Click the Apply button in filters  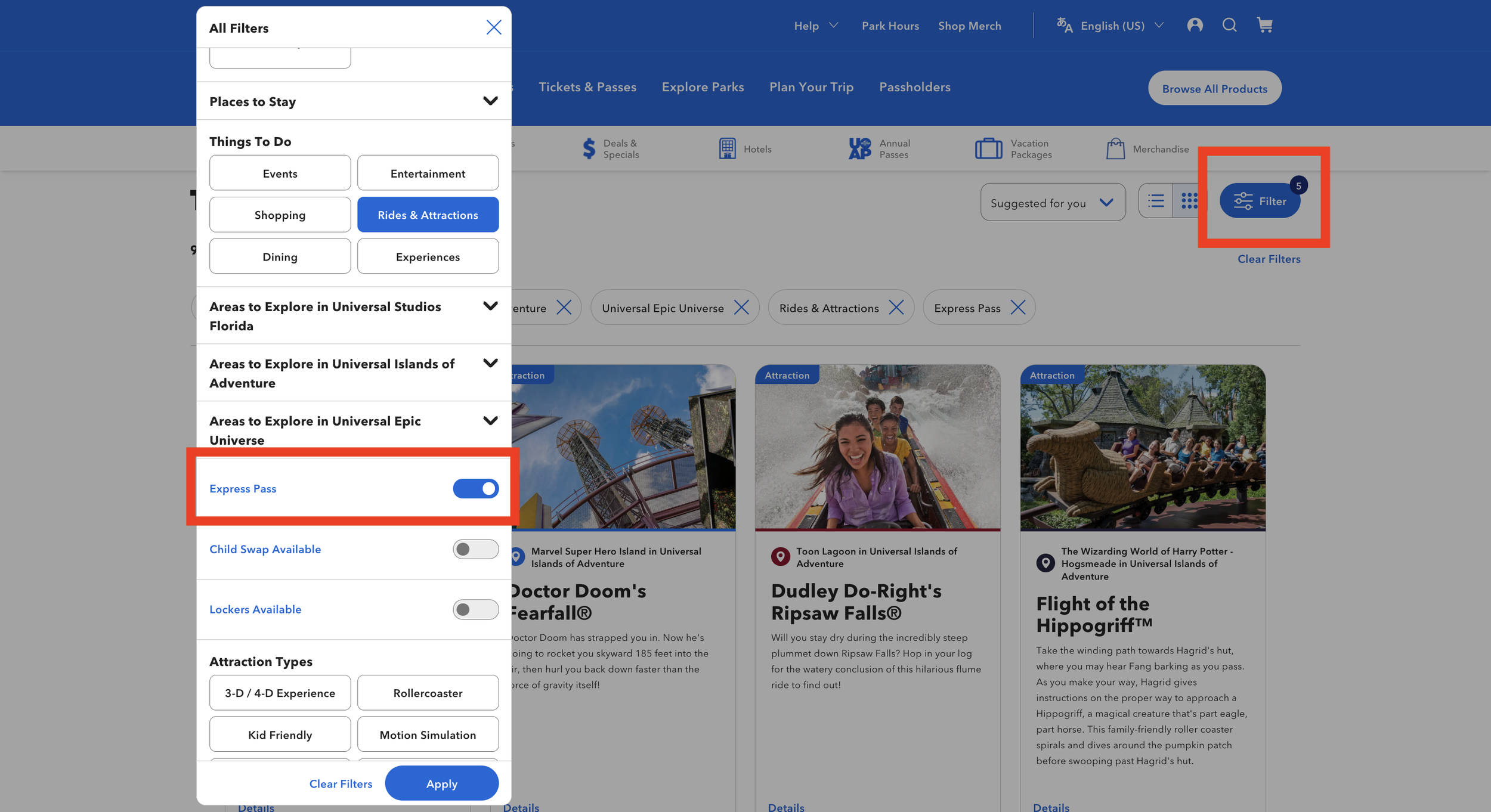tap(441, 783)
